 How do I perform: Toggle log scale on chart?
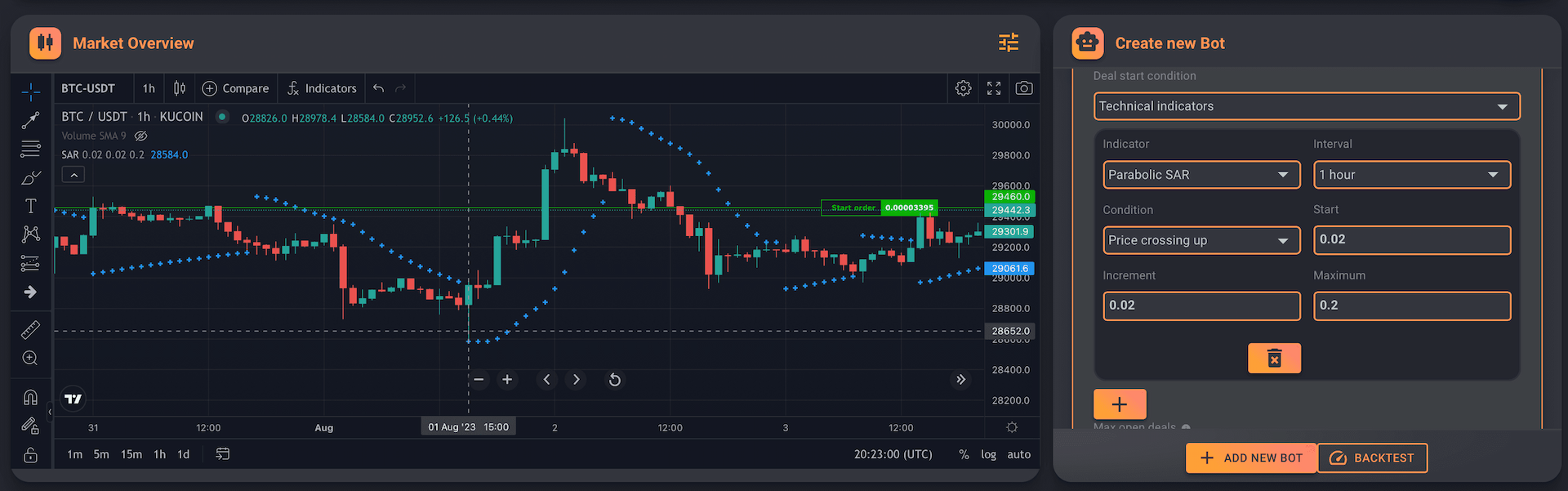tap(988, 454)
